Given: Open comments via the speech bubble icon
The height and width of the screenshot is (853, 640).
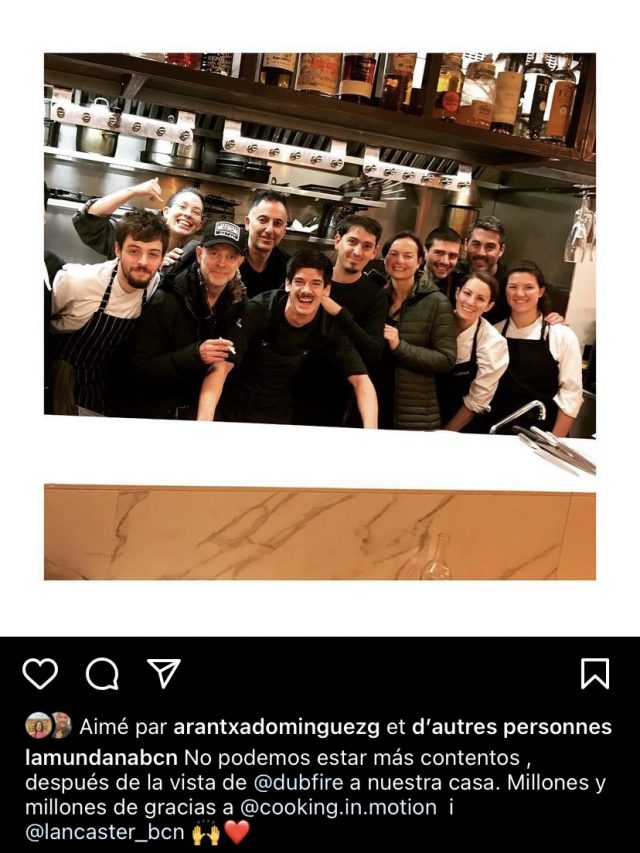Looking at the screenshot, I should [x=102, y=674].
